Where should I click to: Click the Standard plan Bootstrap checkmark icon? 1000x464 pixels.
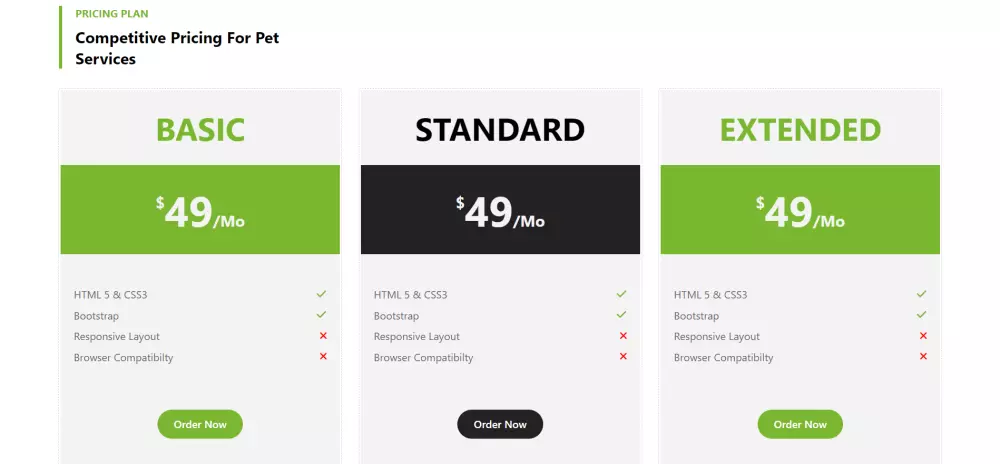622,315
